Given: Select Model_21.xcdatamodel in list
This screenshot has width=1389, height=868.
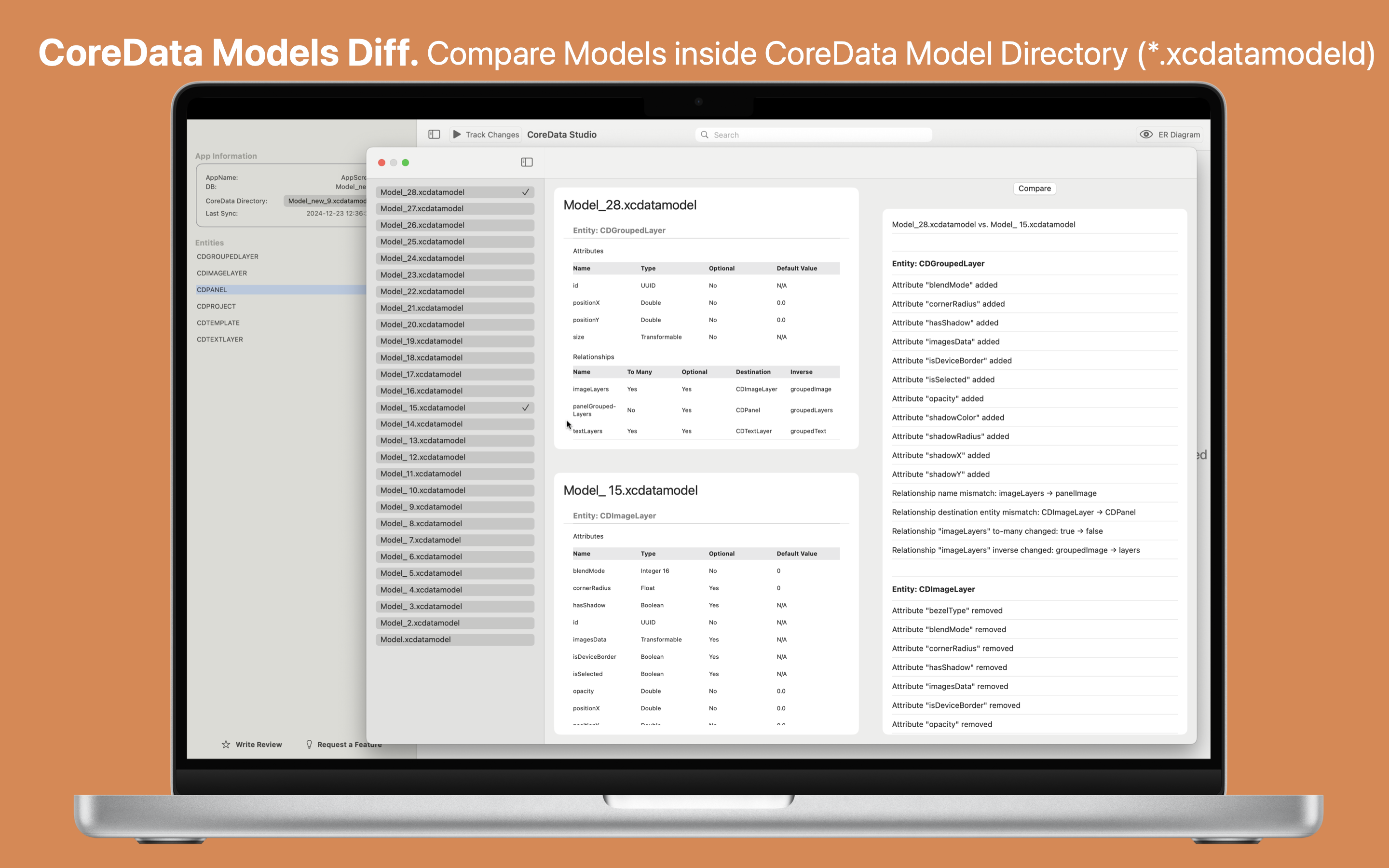Looking at the screenshot, I should (x=455, y=308).
